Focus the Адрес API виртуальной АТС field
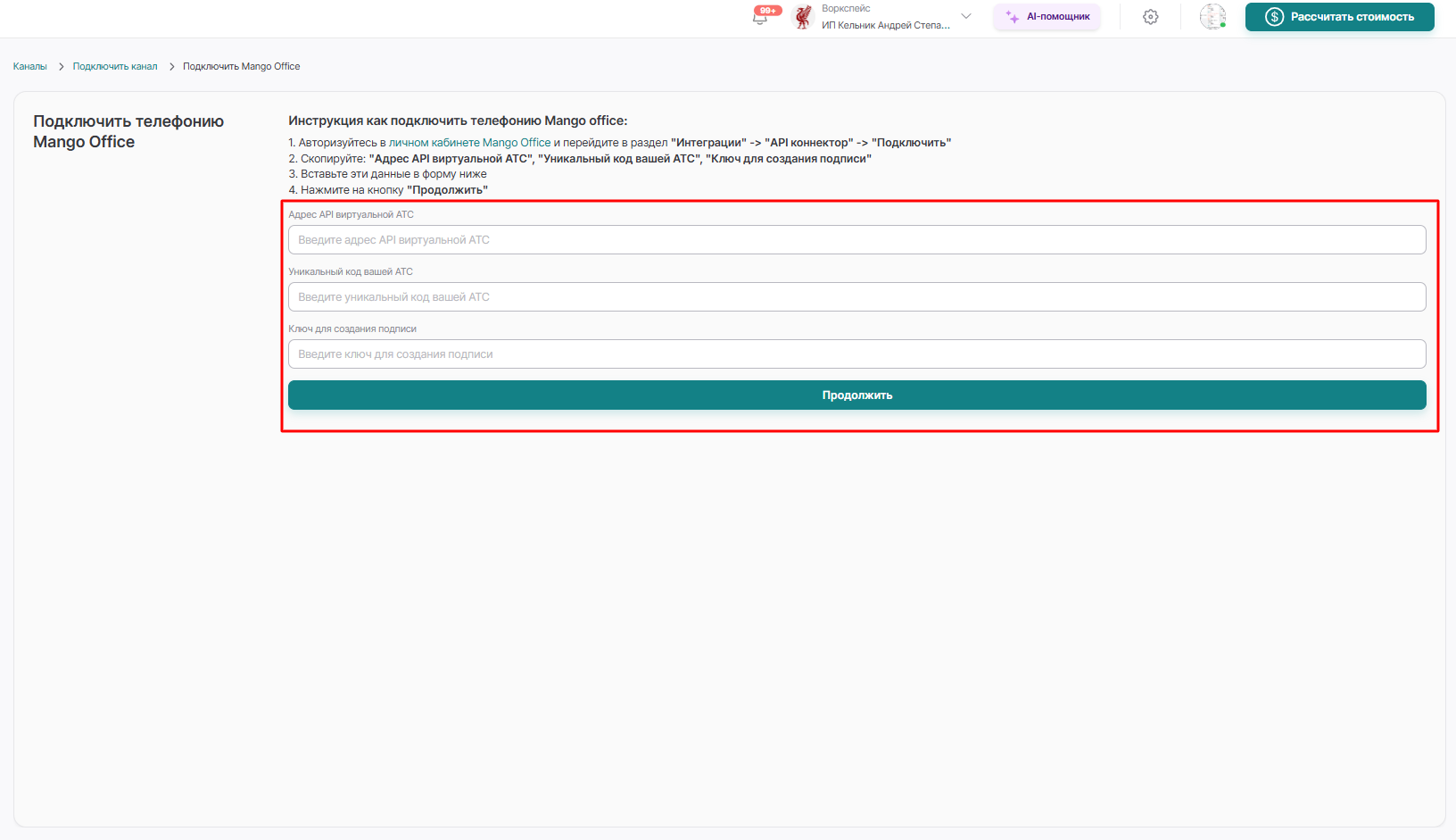The width and height of the screenshot is (1456, 840). (x=856, y=240)
